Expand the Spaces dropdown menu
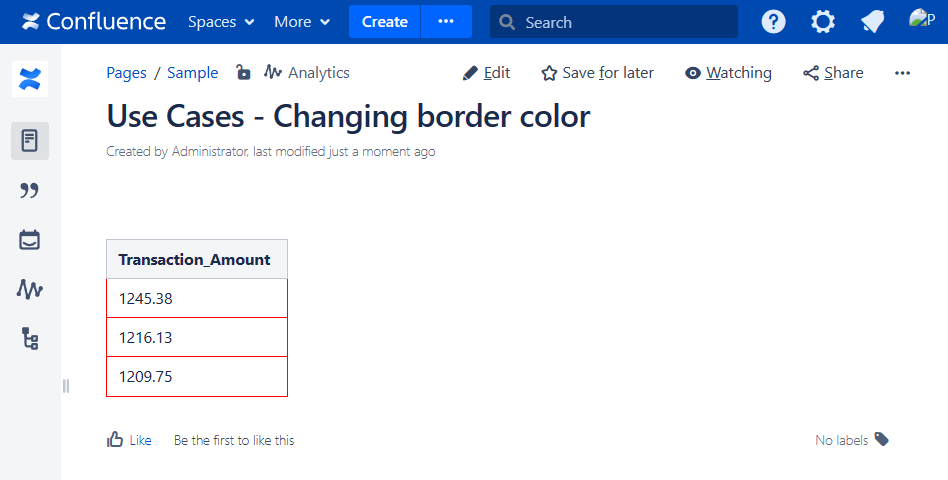Image resolution: width=948 pixels, height=480 pixels. point(221,22)
